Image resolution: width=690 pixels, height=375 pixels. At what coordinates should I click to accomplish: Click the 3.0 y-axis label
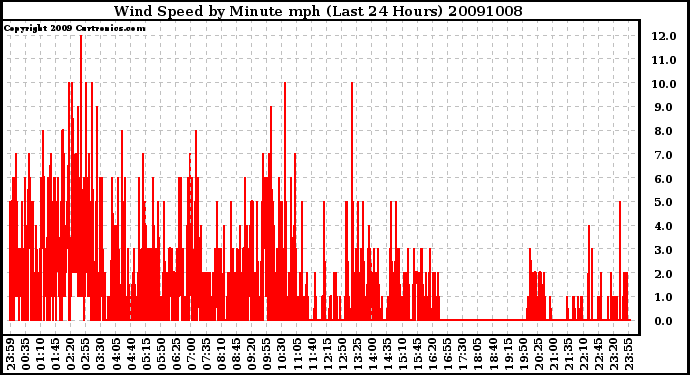(664, 250)
